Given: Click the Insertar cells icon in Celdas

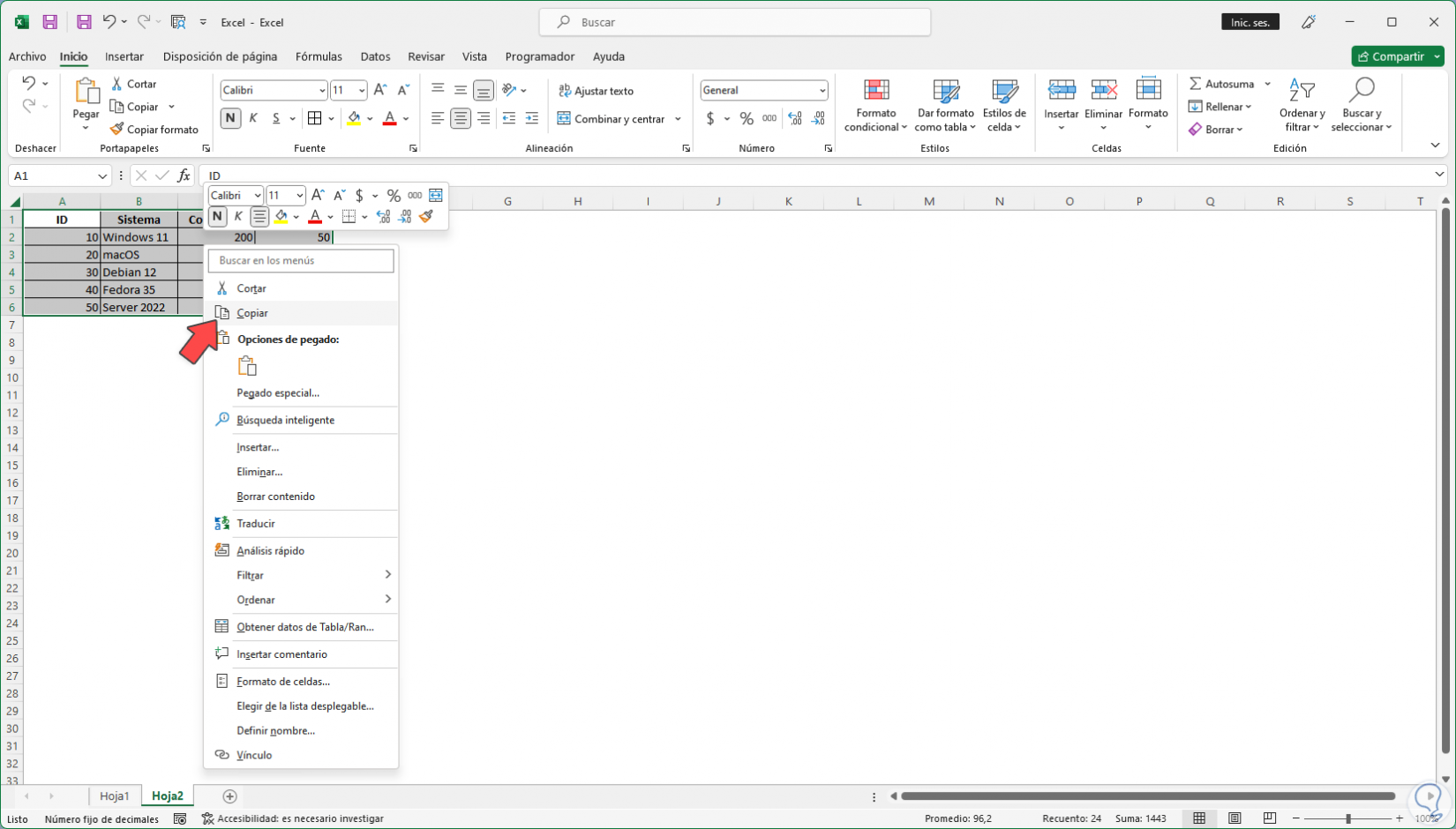Looking at the screenshot, I should (1062, 89).
